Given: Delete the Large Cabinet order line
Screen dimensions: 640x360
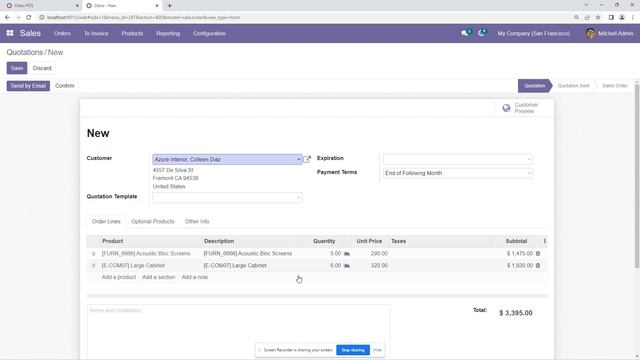Looking at the screenshot, I should (x=538, y=265).
